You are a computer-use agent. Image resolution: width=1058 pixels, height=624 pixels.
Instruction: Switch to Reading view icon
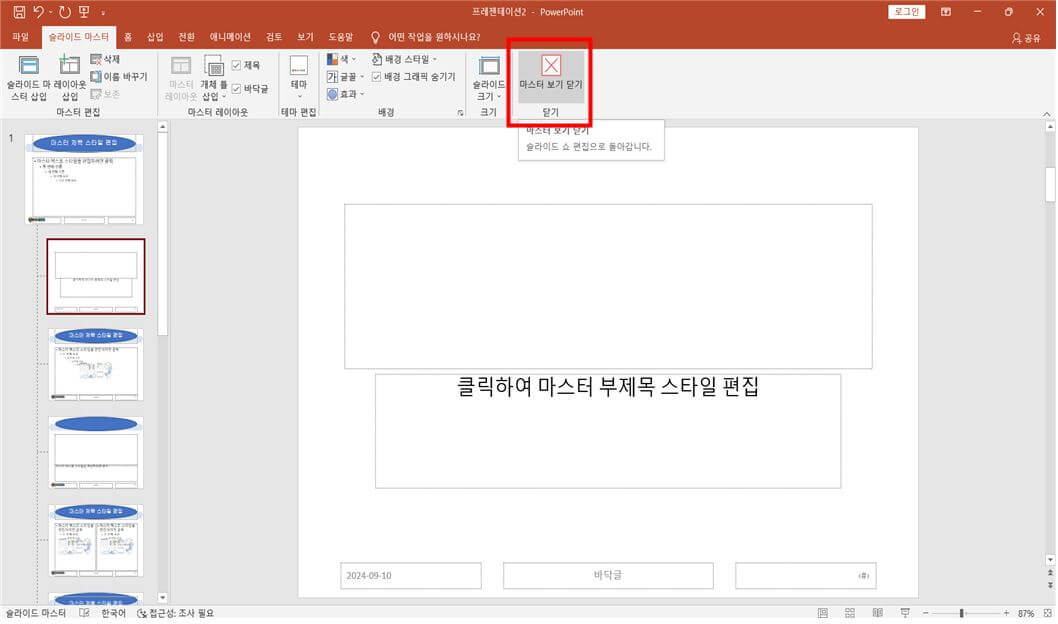877,613
